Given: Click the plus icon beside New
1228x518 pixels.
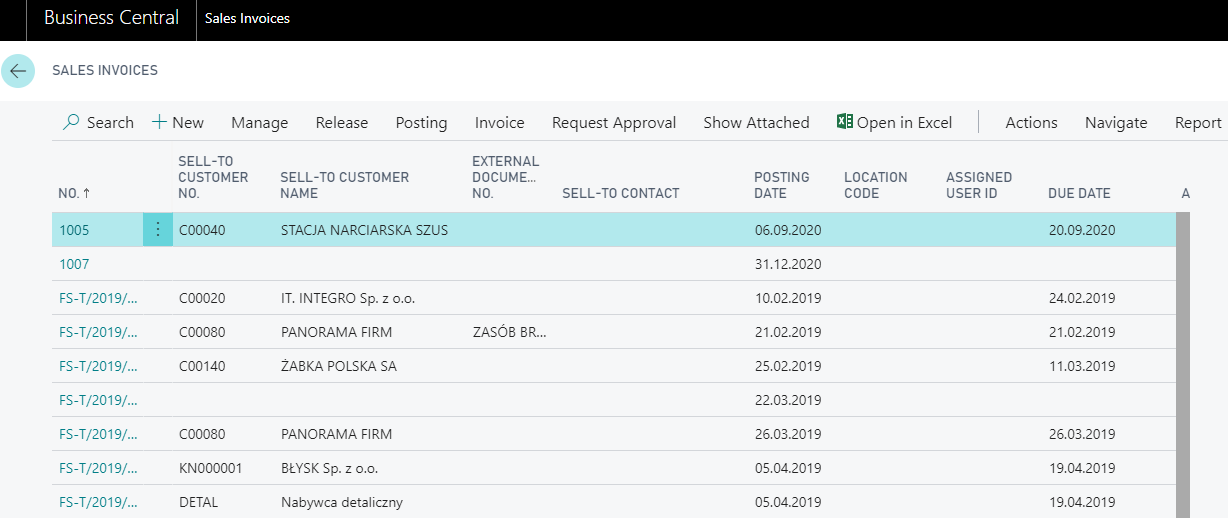Looking at the screenshot, I should tap(159, 122).
